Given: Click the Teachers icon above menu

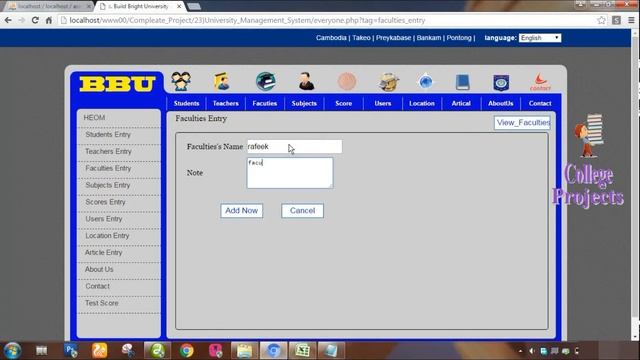Looking at the screenshot, I should [x=222, y=81].
